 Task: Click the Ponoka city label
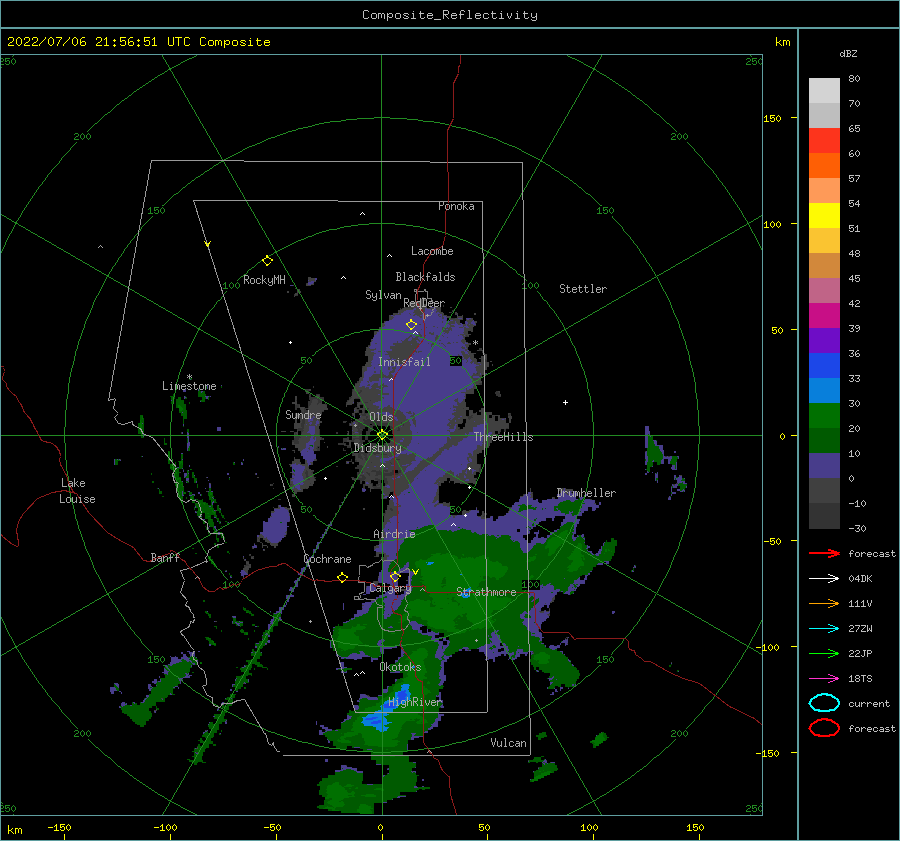(x=456, y=206)
